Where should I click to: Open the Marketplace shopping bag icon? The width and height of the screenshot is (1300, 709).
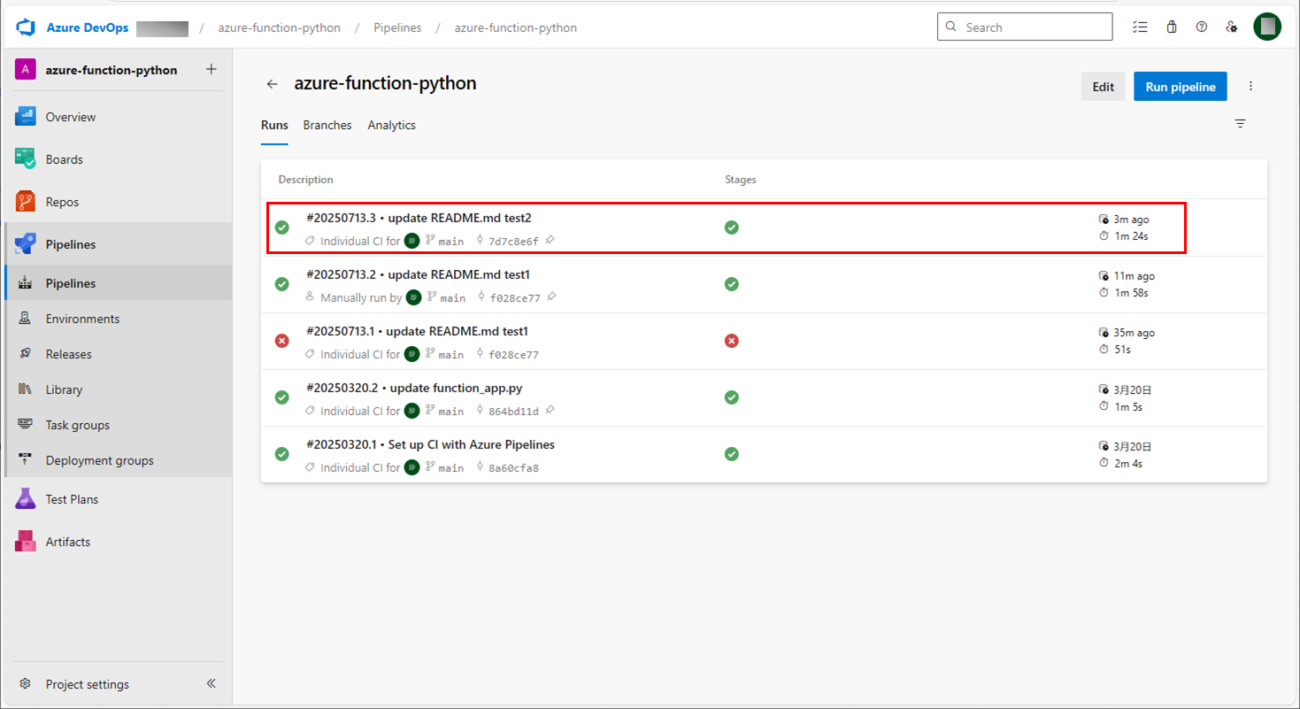1171,27
